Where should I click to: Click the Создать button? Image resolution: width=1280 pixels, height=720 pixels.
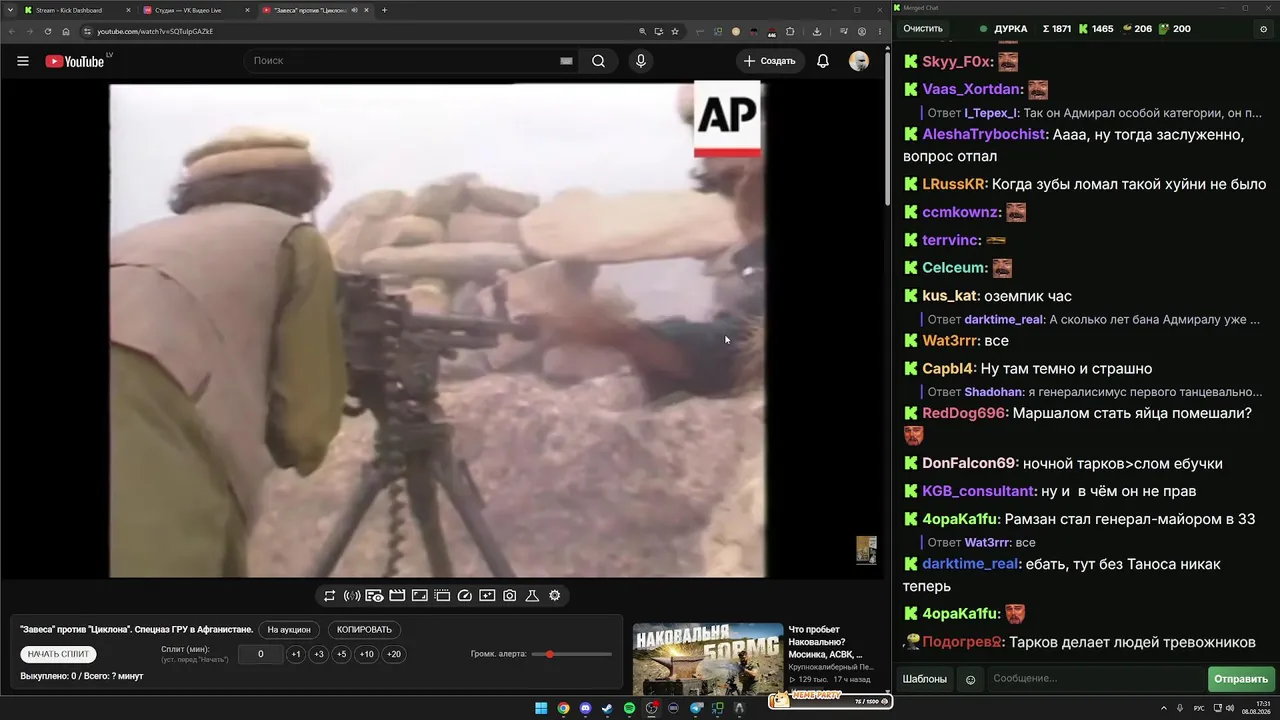point(770,61)
